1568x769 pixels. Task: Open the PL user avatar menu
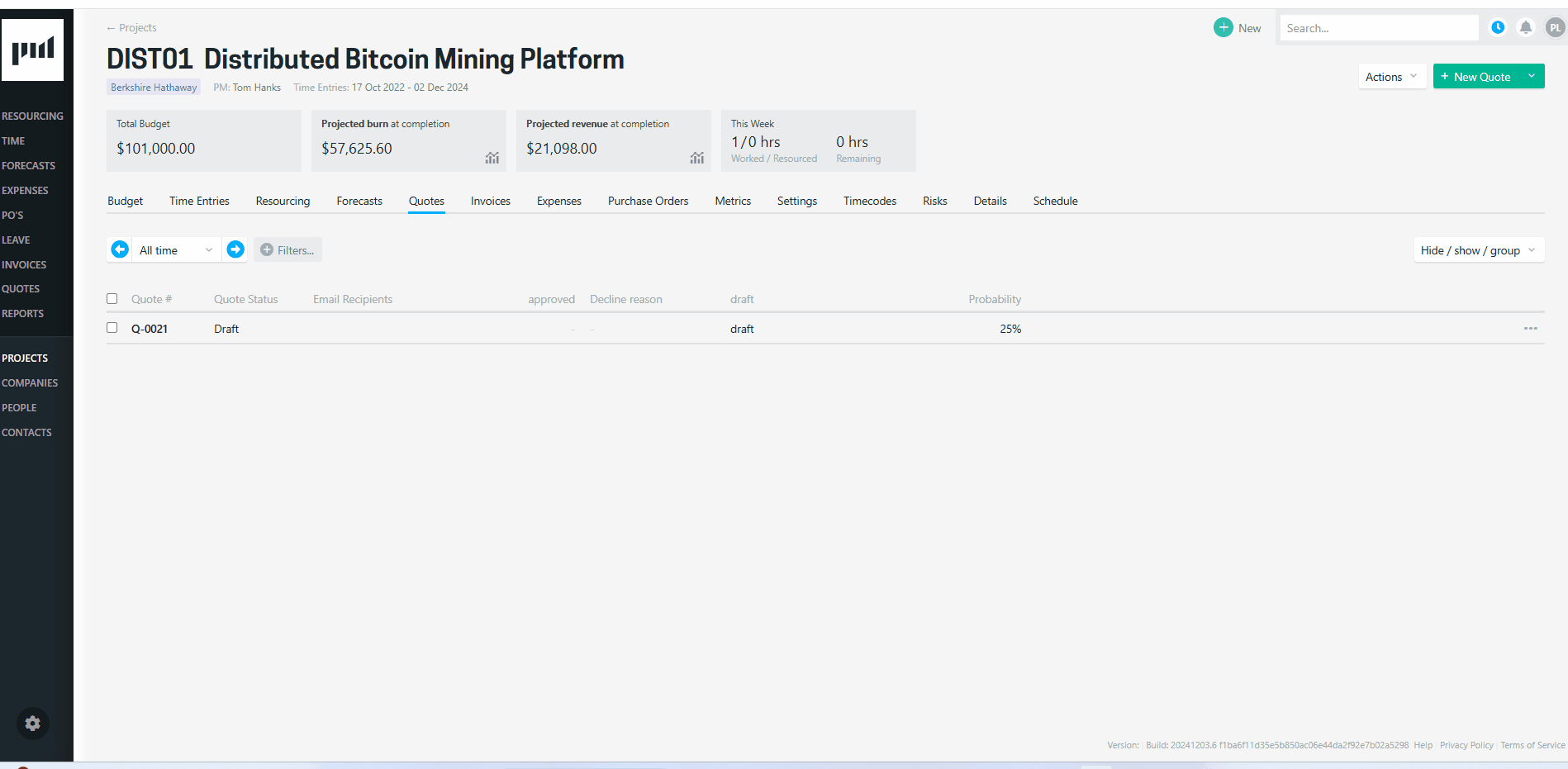(1555, 27)
